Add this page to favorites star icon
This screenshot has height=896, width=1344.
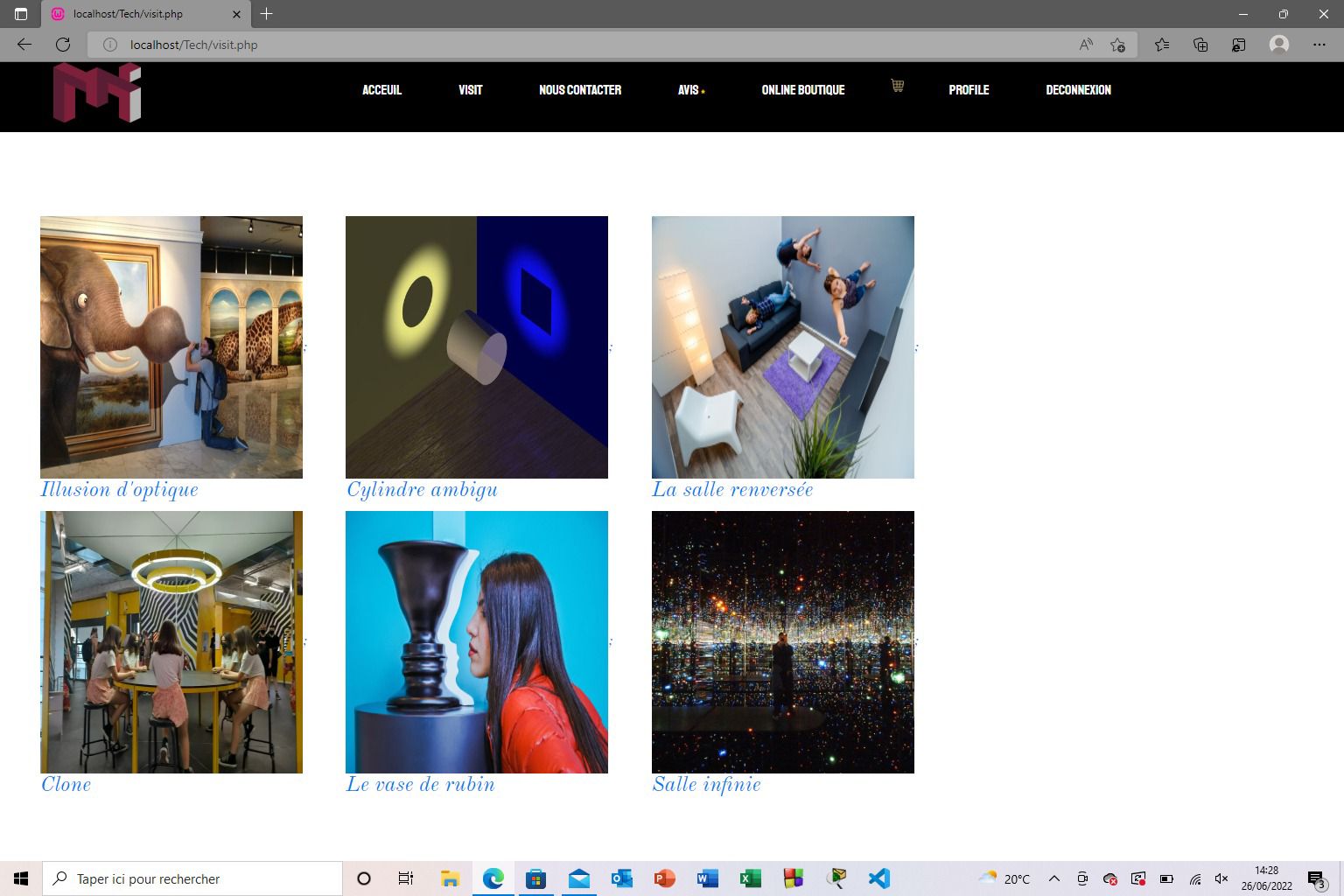1117,45
